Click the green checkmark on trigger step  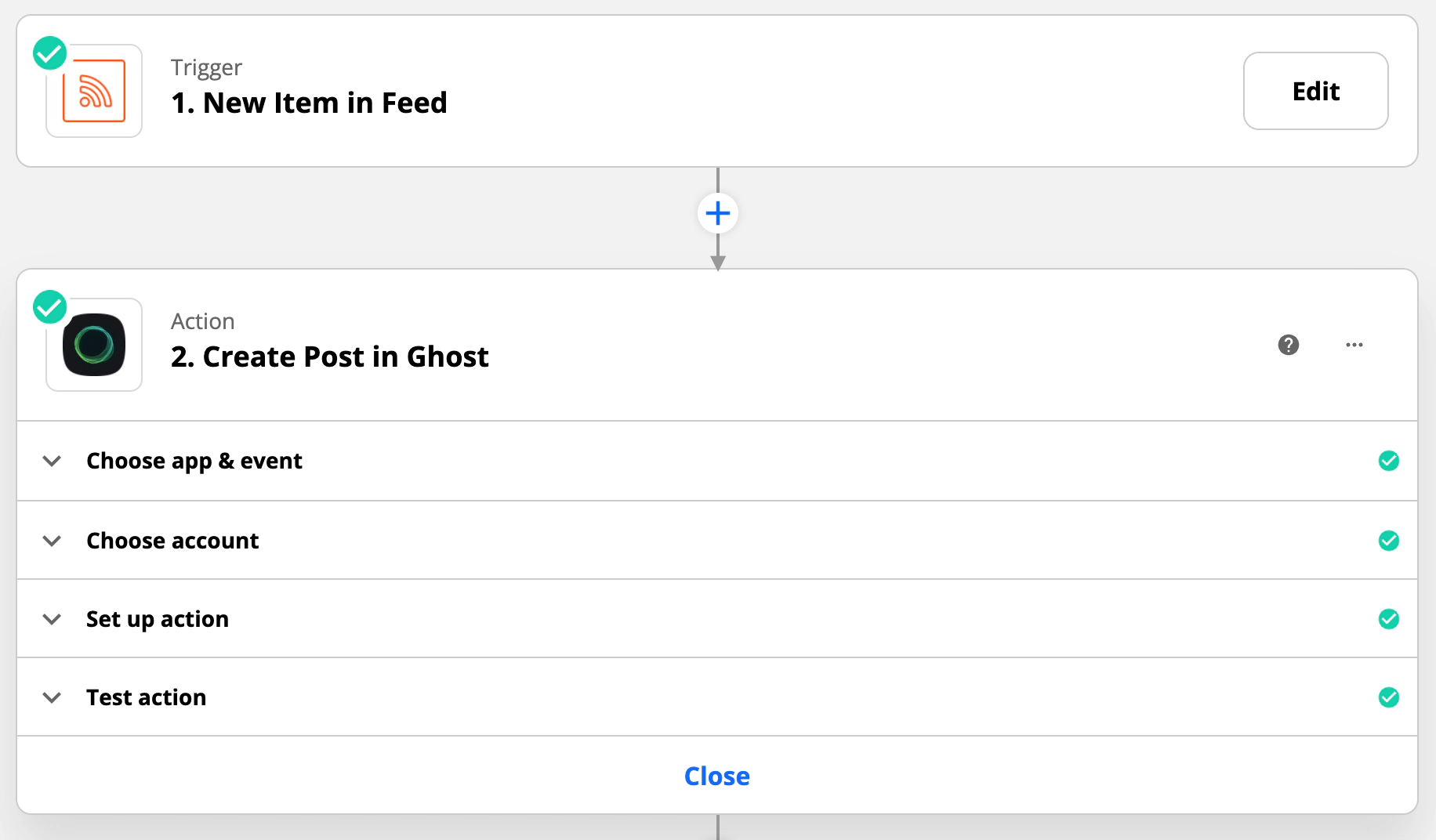[49, 53]
